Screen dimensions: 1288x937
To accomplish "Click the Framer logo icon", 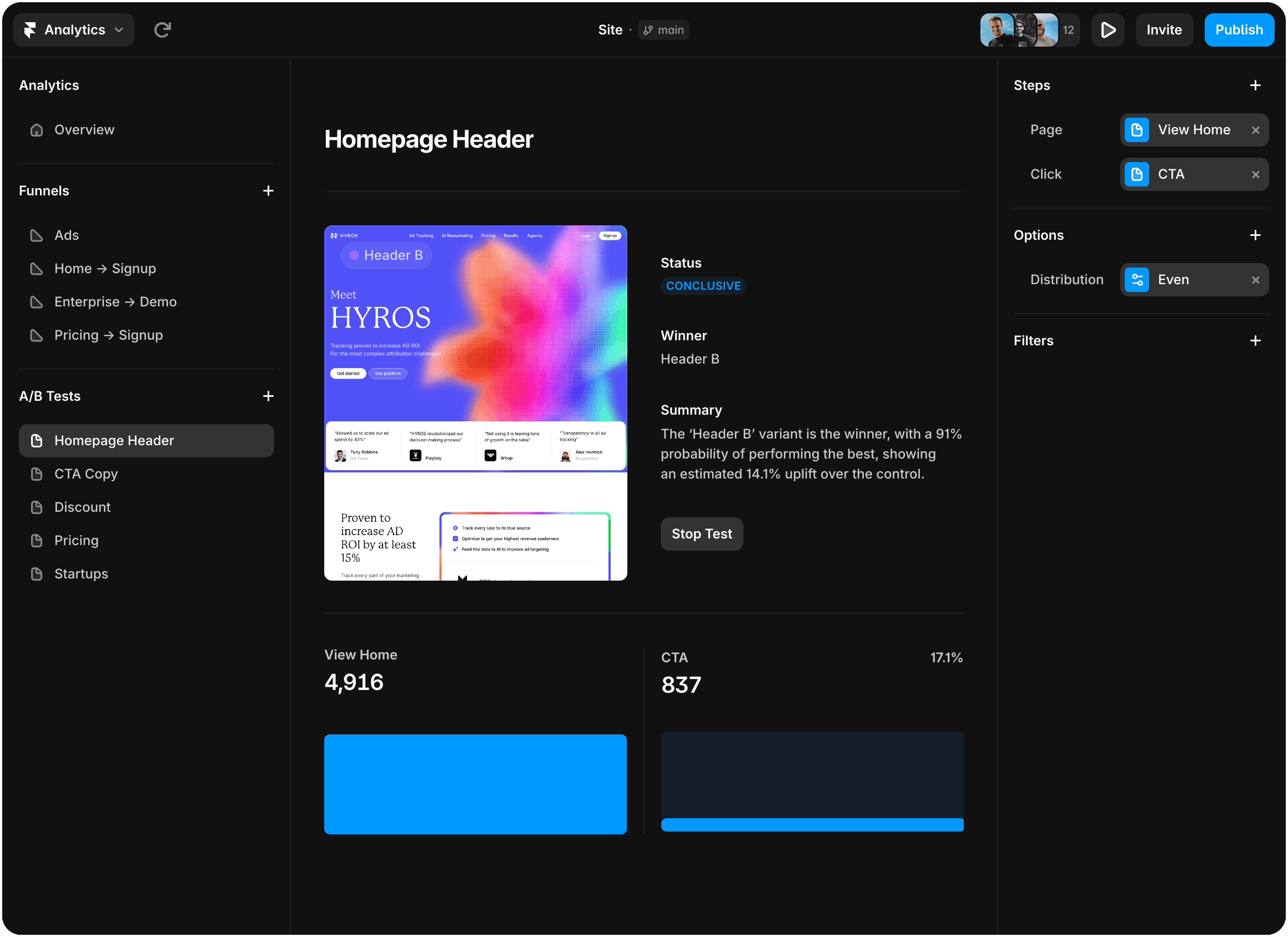I will [x=30, y=30].
